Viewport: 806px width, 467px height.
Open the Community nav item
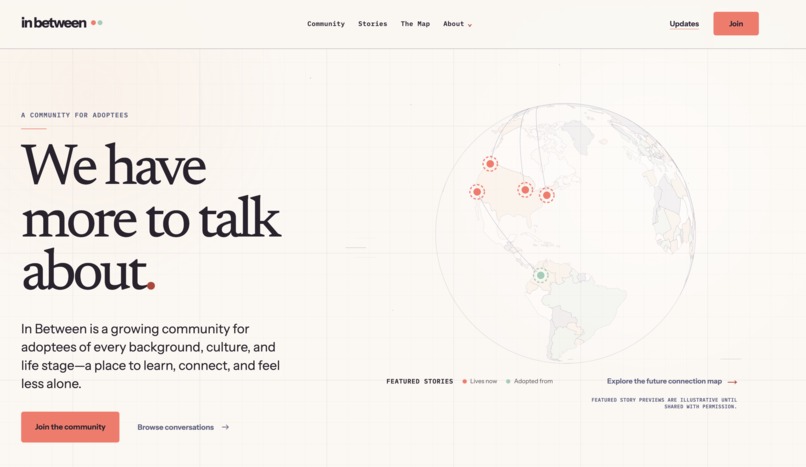point(326,24)
